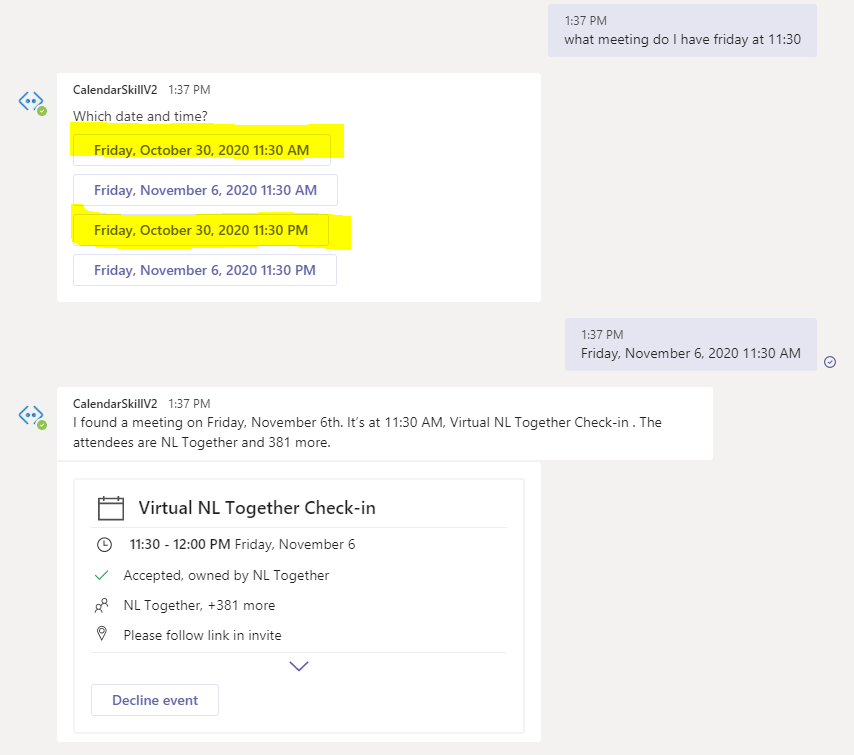
Task: Click the green Accepted checkmark on the event card
Action: tap(101, 575)
